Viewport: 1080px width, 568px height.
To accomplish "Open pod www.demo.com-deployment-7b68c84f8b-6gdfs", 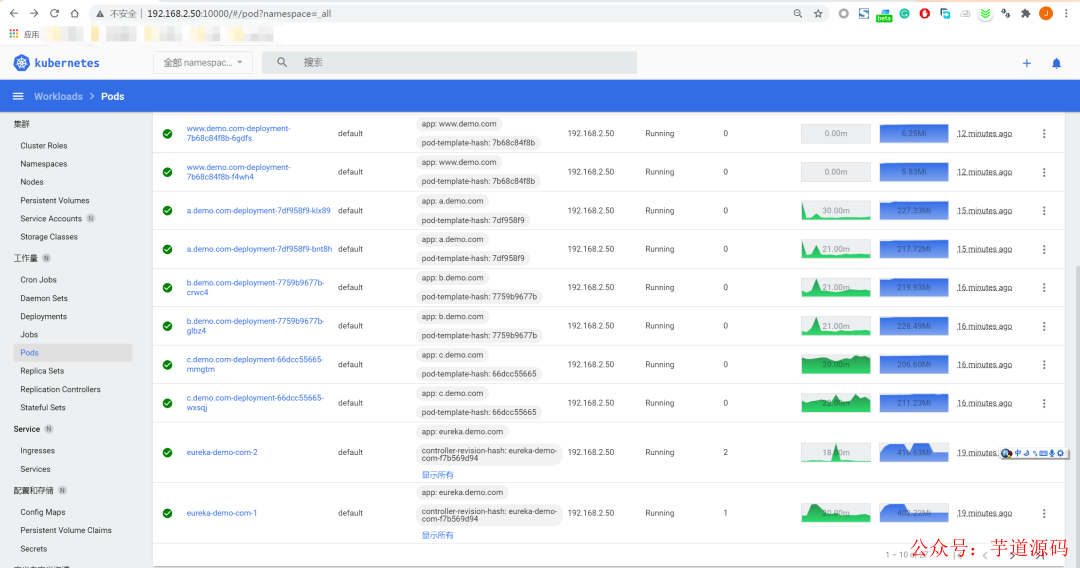I will pos(238,134).
